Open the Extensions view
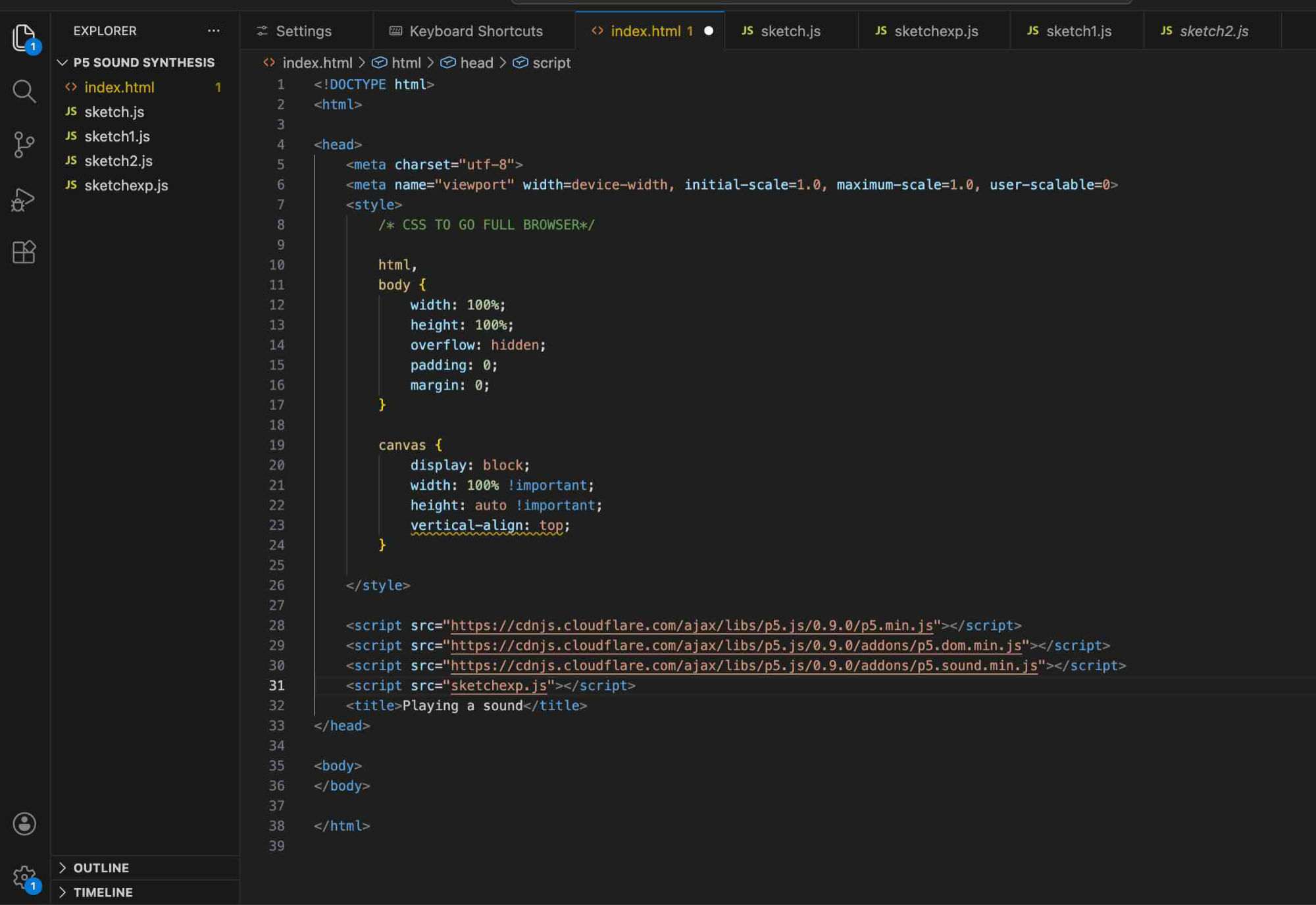 [24, 252]
